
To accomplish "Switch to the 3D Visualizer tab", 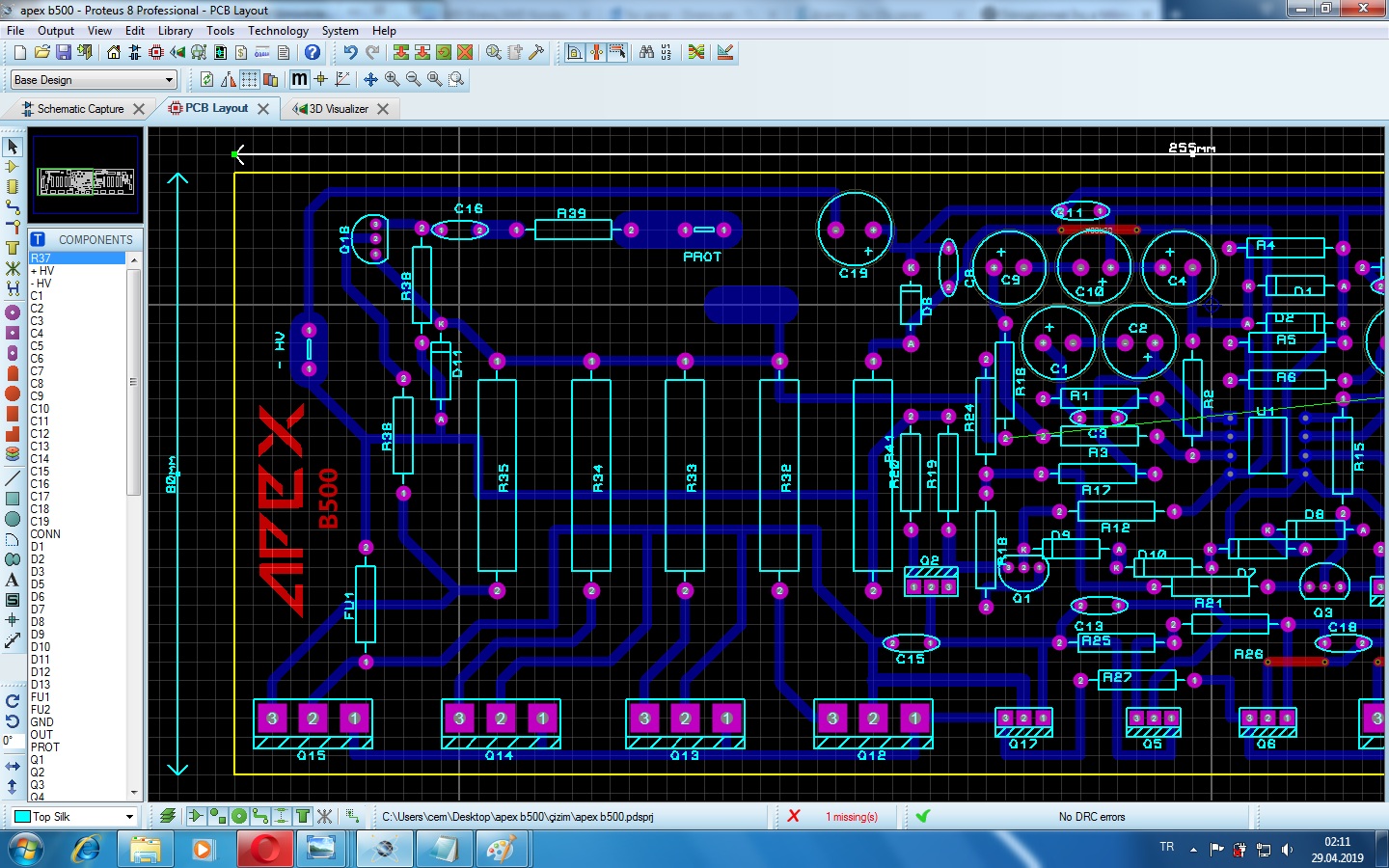I will click(x=339, y=109).
